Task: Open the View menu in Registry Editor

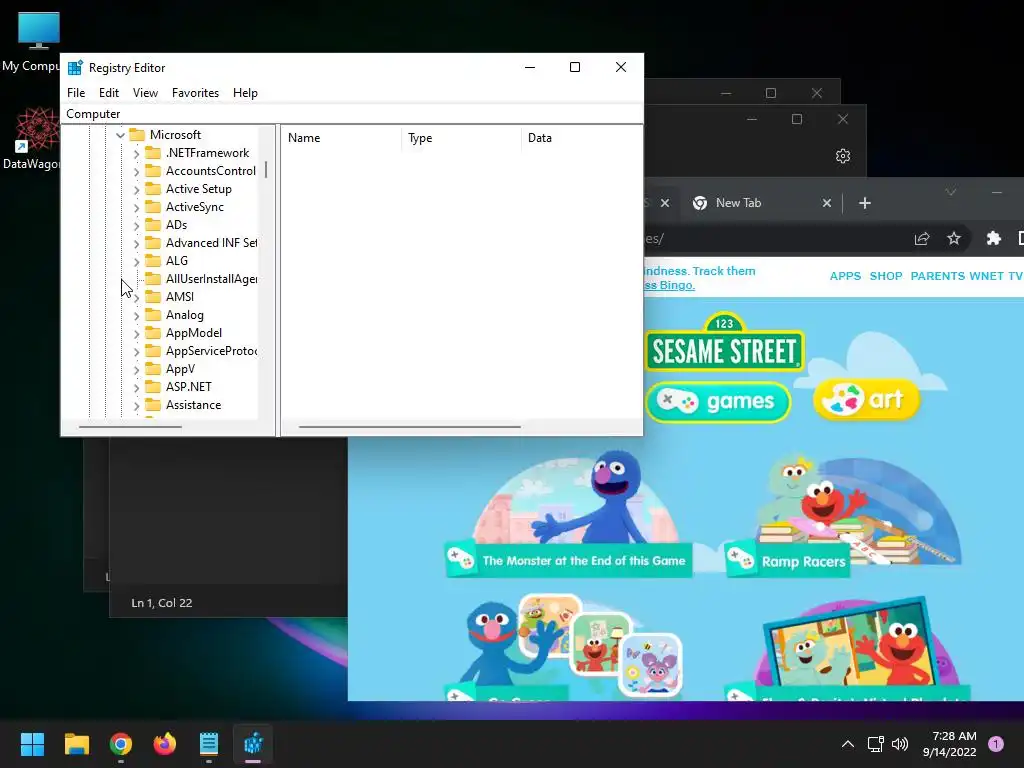Action: (x=145, y=93)
